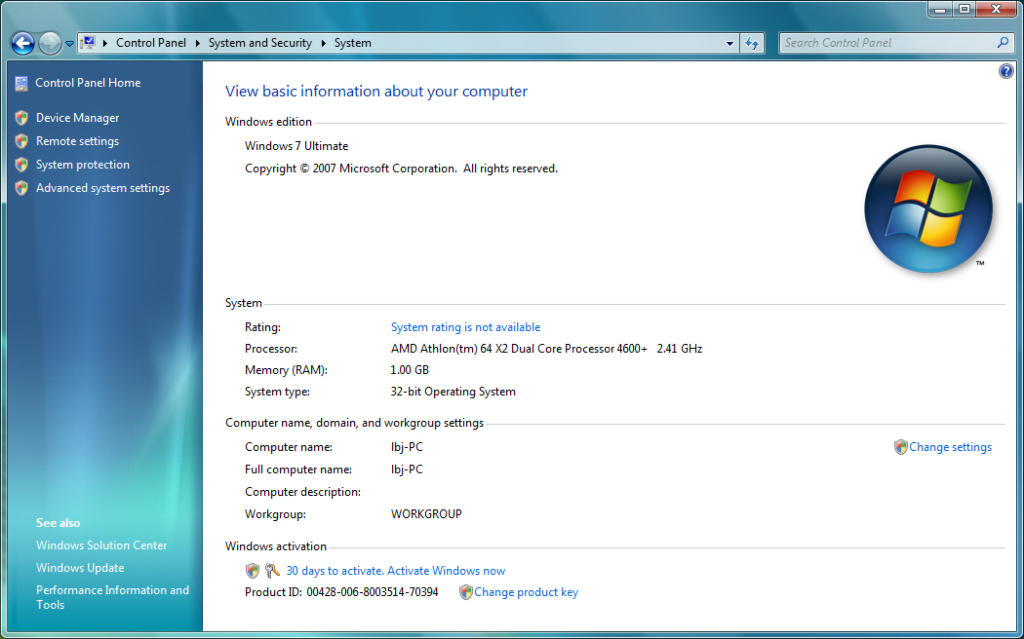
Task: Click the Microsoft copyright notice text
Action: tap(402, 169)
